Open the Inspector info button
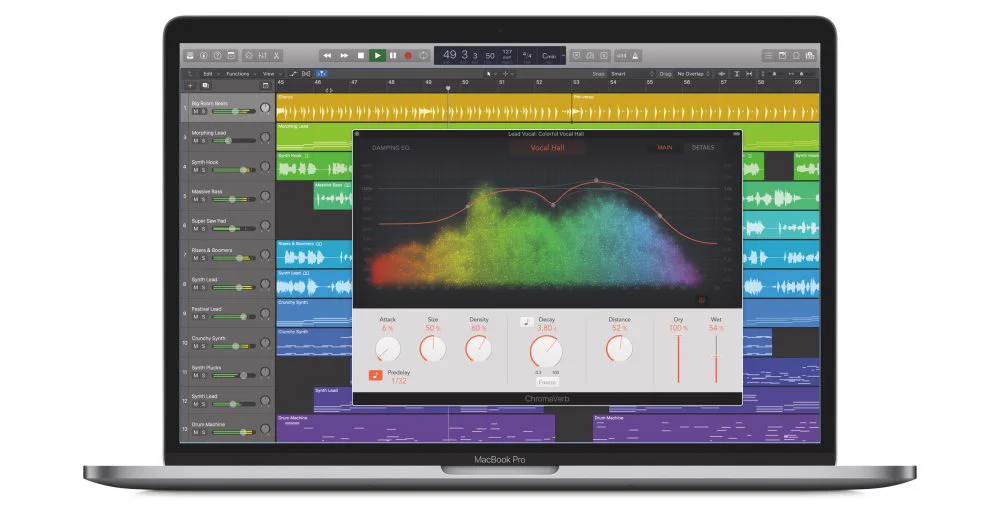Viewport: 1000px width, 514px height. tap(203, 55)
